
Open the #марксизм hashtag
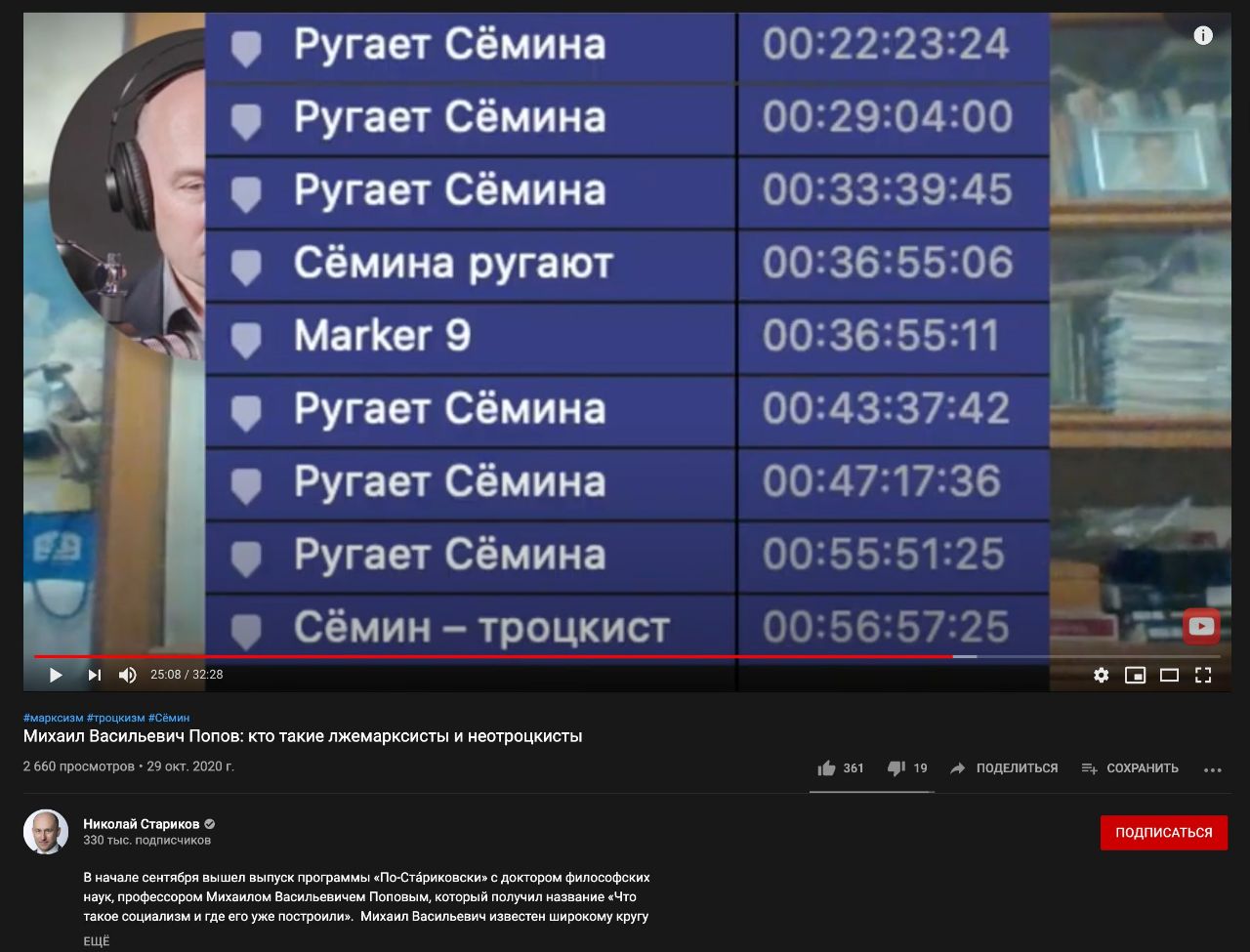point(53,718)
